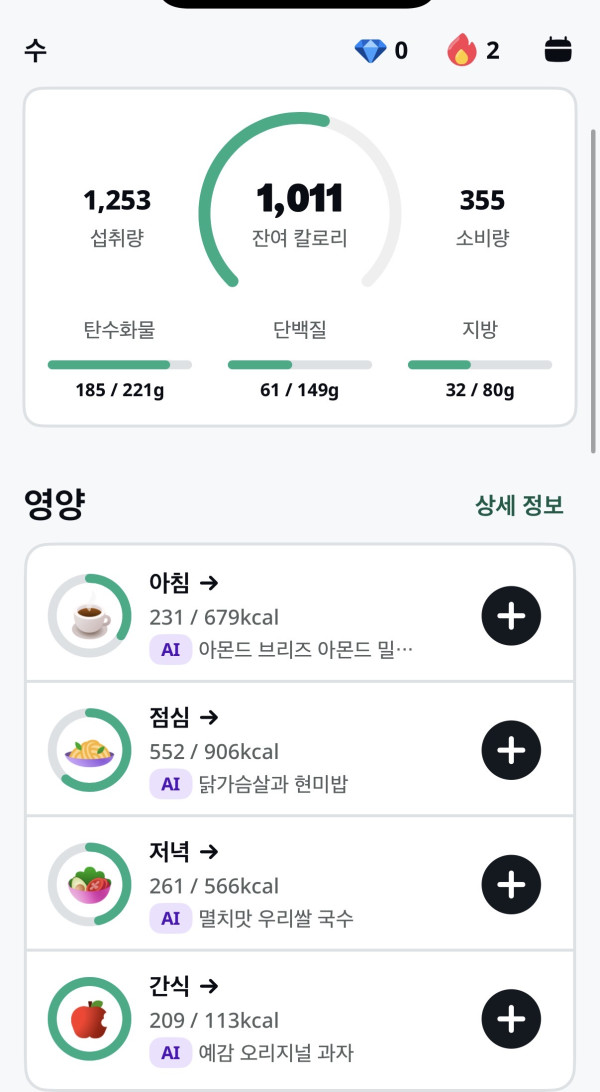
Task: Open 아침 meal details arrow
Action: point(209,583)
